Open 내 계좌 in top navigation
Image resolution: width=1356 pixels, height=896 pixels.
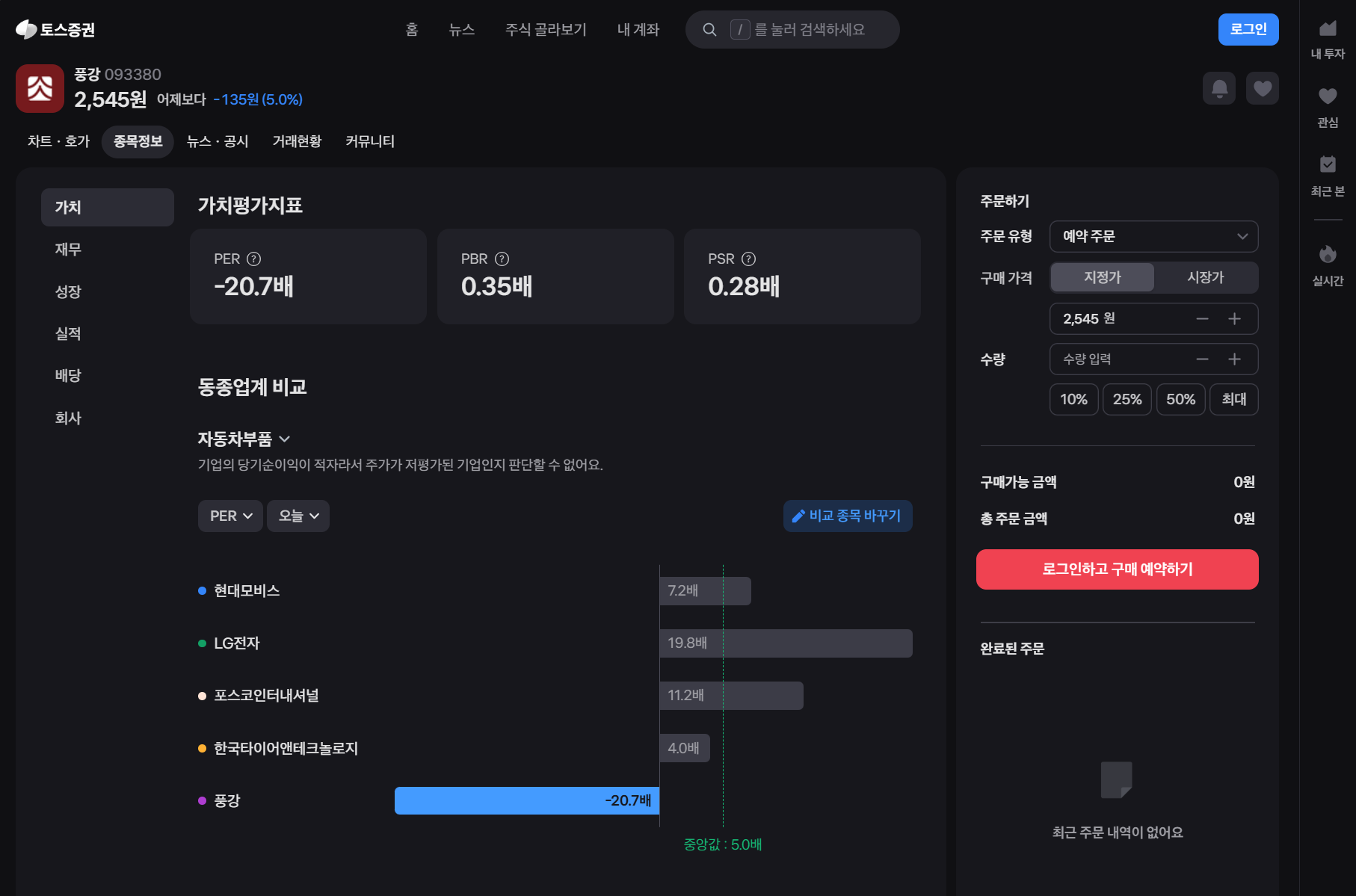(638, 29)
